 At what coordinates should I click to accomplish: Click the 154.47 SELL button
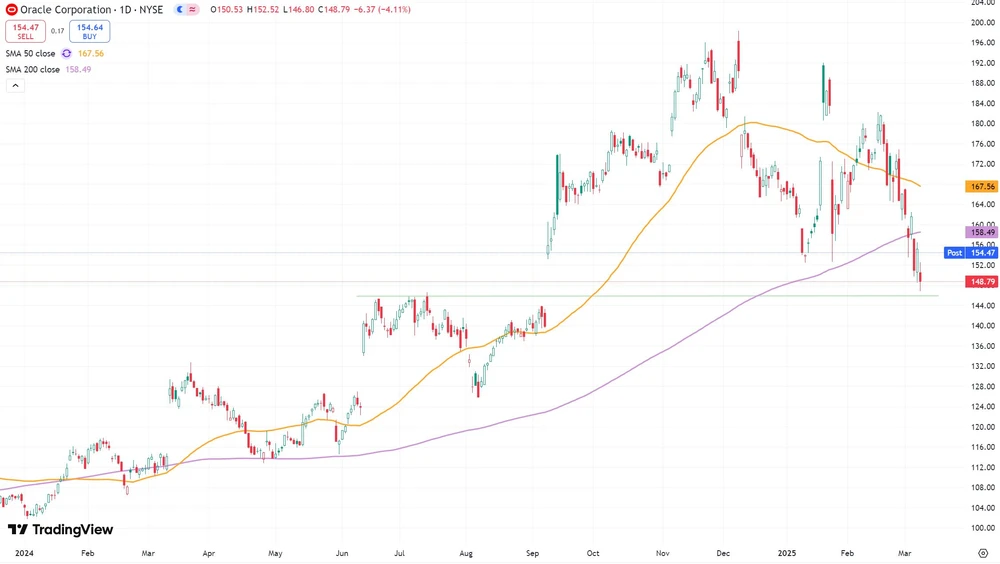[26, 31]
